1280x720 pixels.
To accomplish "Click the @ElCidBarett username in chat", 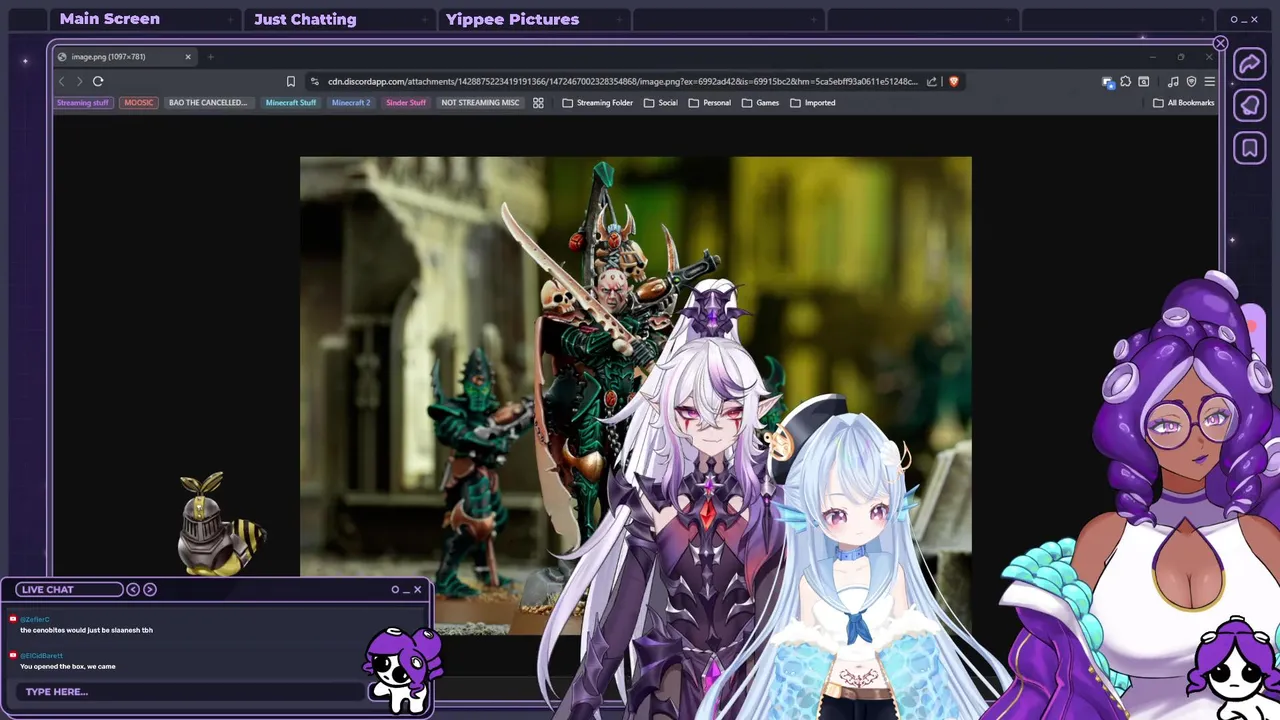I will coord(41,656).
